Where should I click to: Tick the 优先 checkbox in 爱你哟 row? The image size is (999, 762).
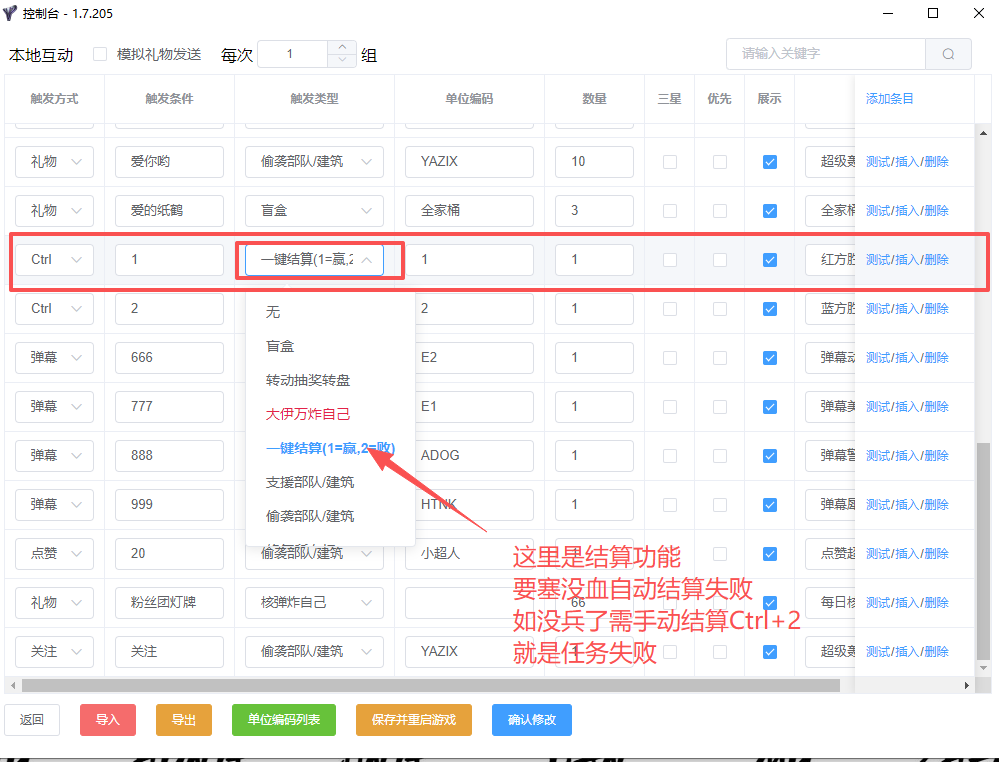coord(719,162)
